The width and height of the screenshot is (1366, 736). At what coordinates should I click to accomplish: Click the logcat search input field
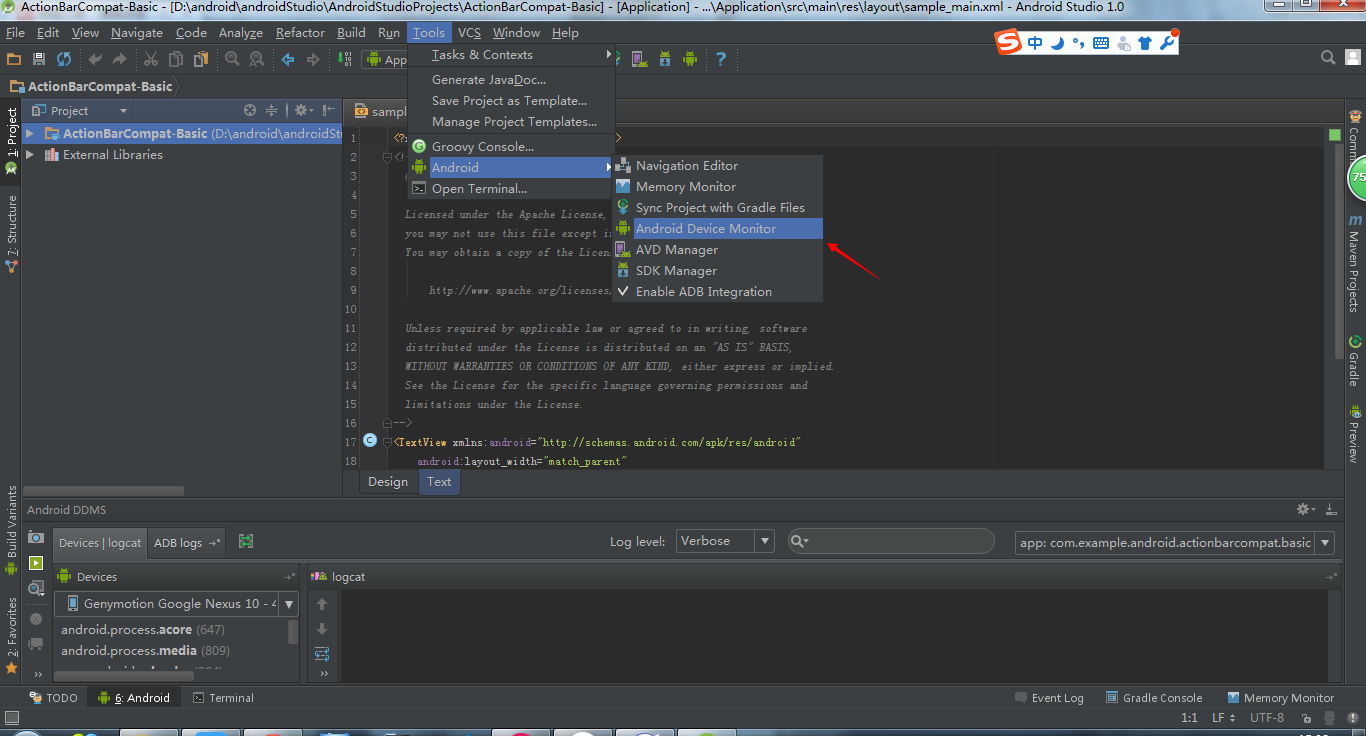(x=891, y=541)
